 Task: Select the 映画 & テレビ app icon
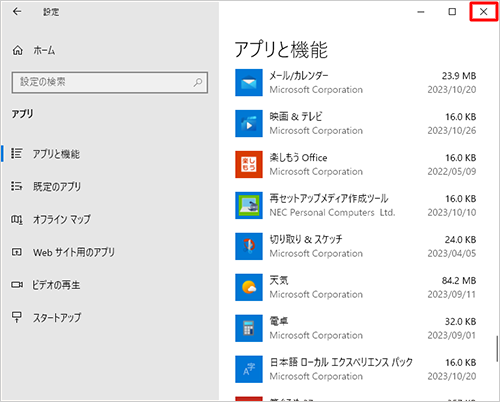pos(249,124)
